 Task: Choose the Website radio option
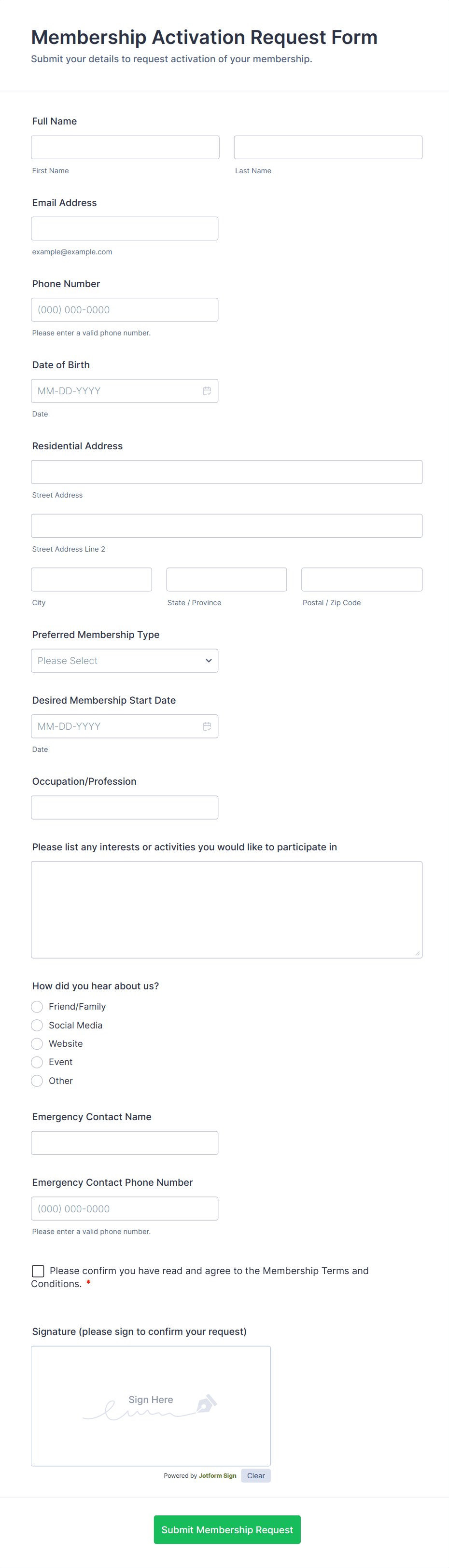37,1044
